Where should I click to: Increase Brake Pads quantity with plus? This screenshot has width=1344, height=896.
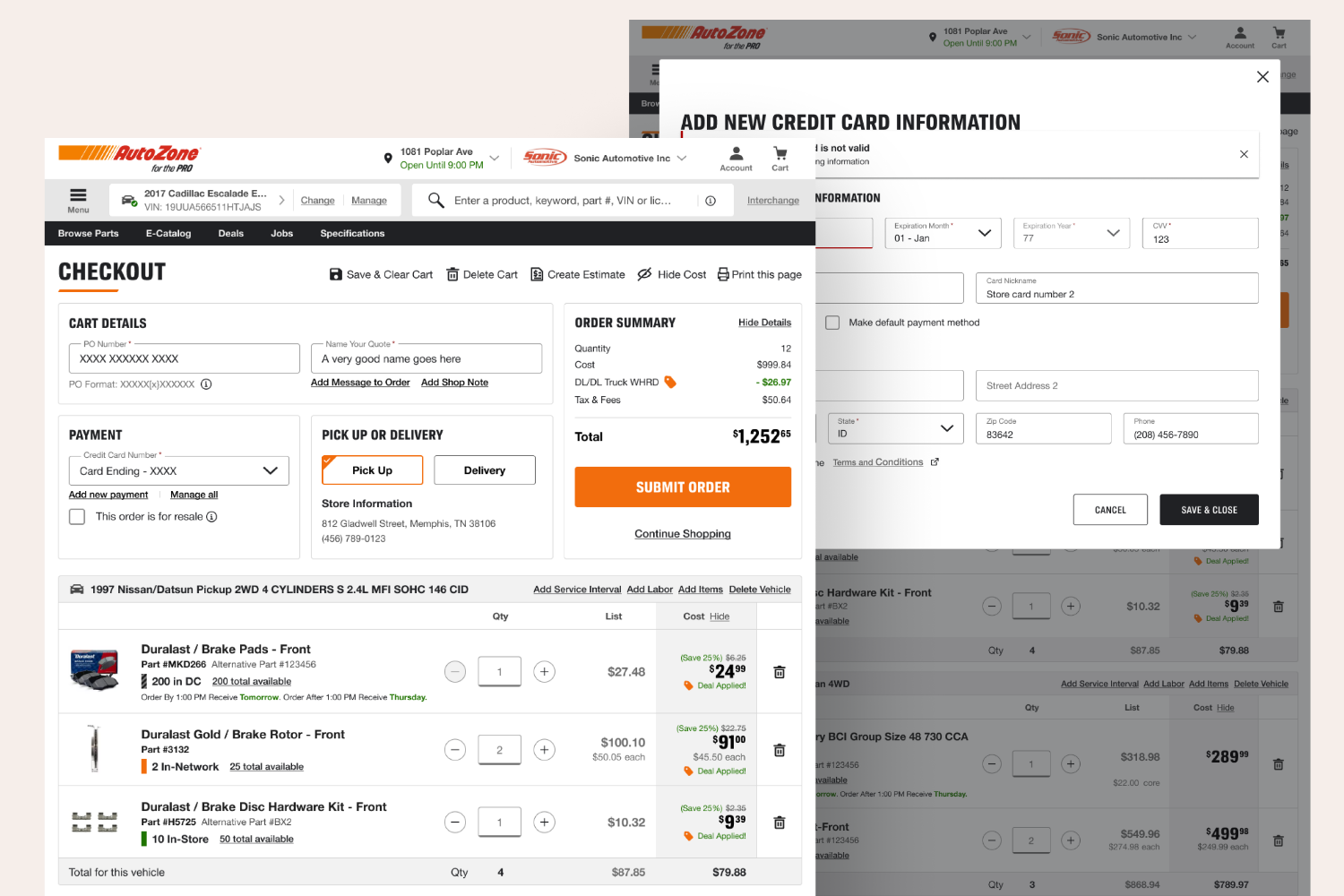pos(545,672)
